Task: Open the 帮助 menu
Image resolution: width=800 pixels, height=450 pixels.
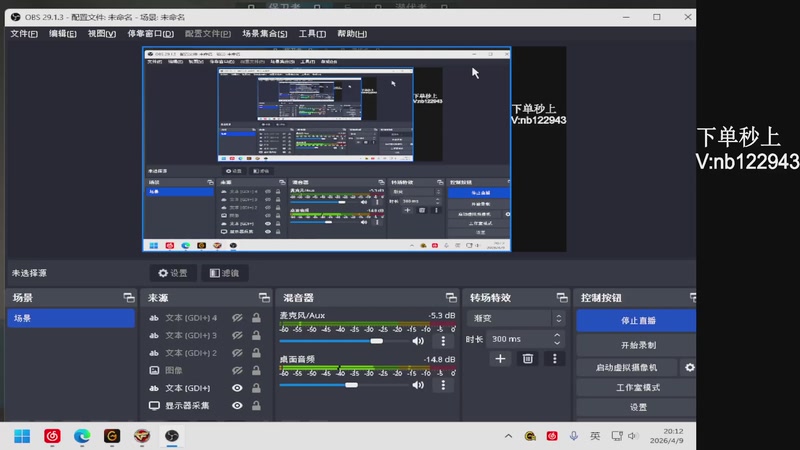Action: [x=352, y=34]
